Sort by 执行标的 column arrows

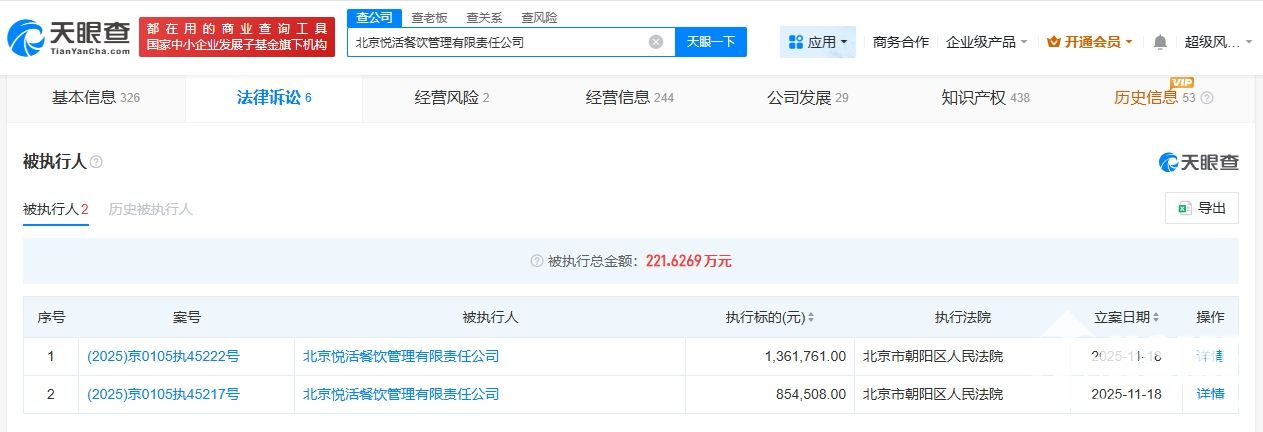(x=810, y=318)
